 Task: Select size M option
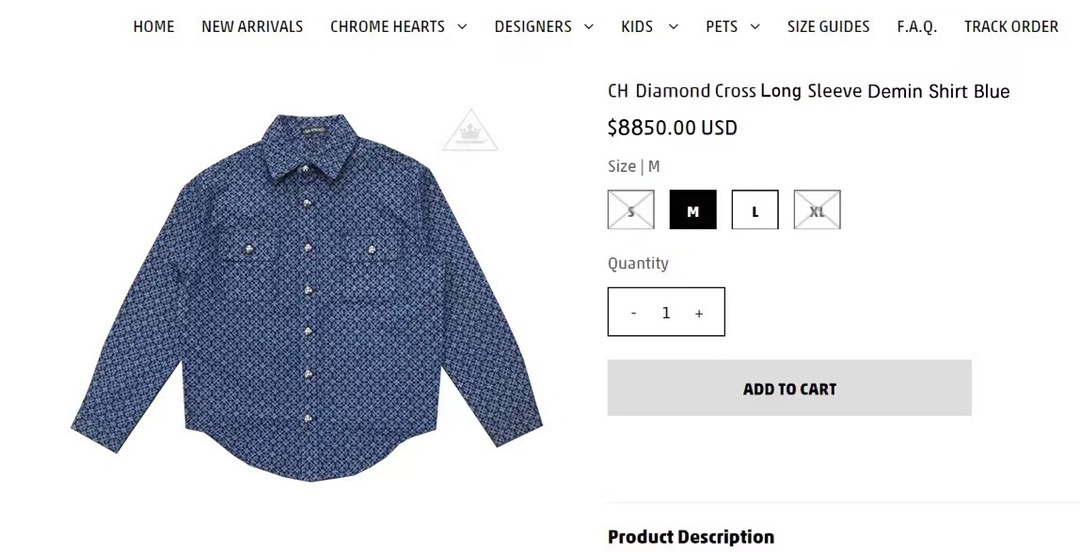click(693, 209)
